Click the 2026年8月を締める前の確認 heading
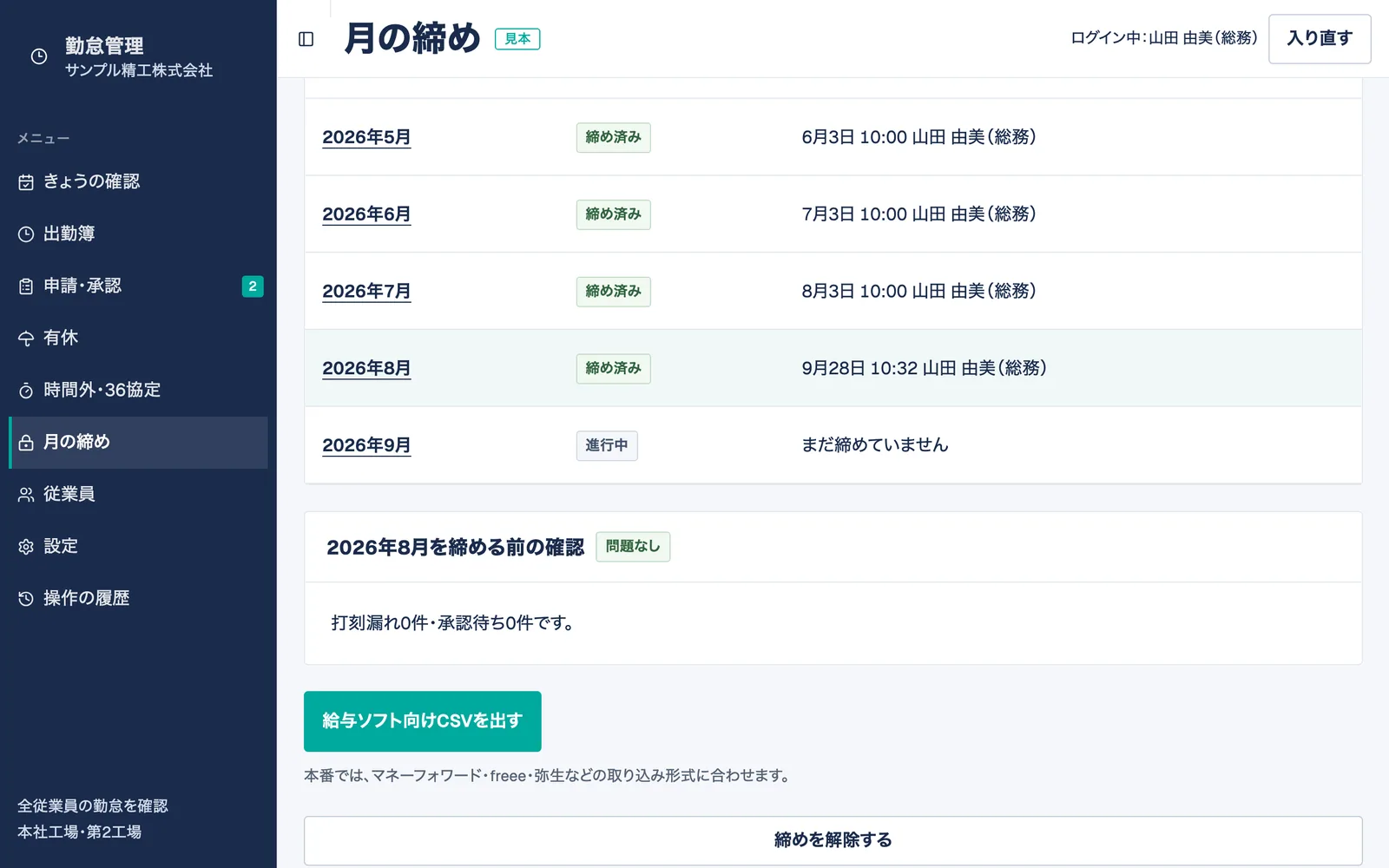1389x868 pixels. [x=455, y=548]
